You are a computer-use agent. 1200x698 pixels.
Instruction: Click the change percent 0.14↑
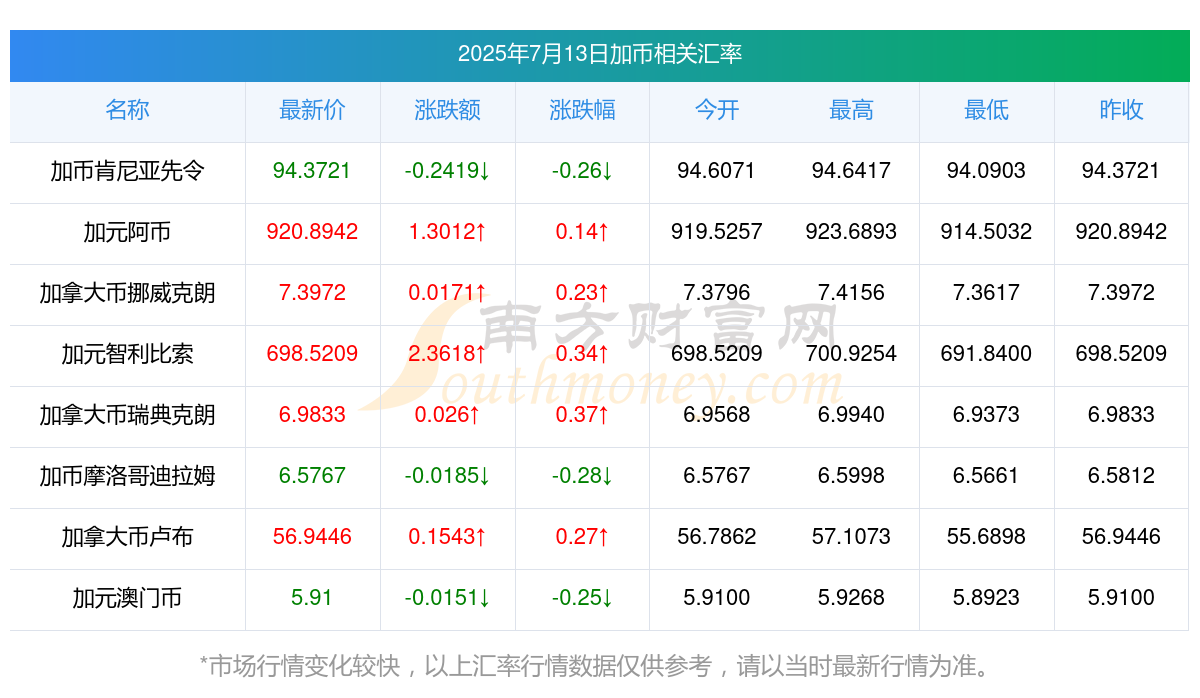coord(582,232)
